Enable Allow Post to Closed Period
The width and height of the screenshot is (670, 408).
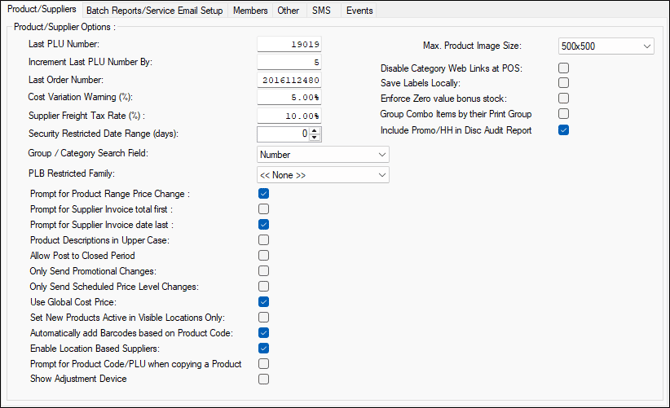[x=264, y=255]
